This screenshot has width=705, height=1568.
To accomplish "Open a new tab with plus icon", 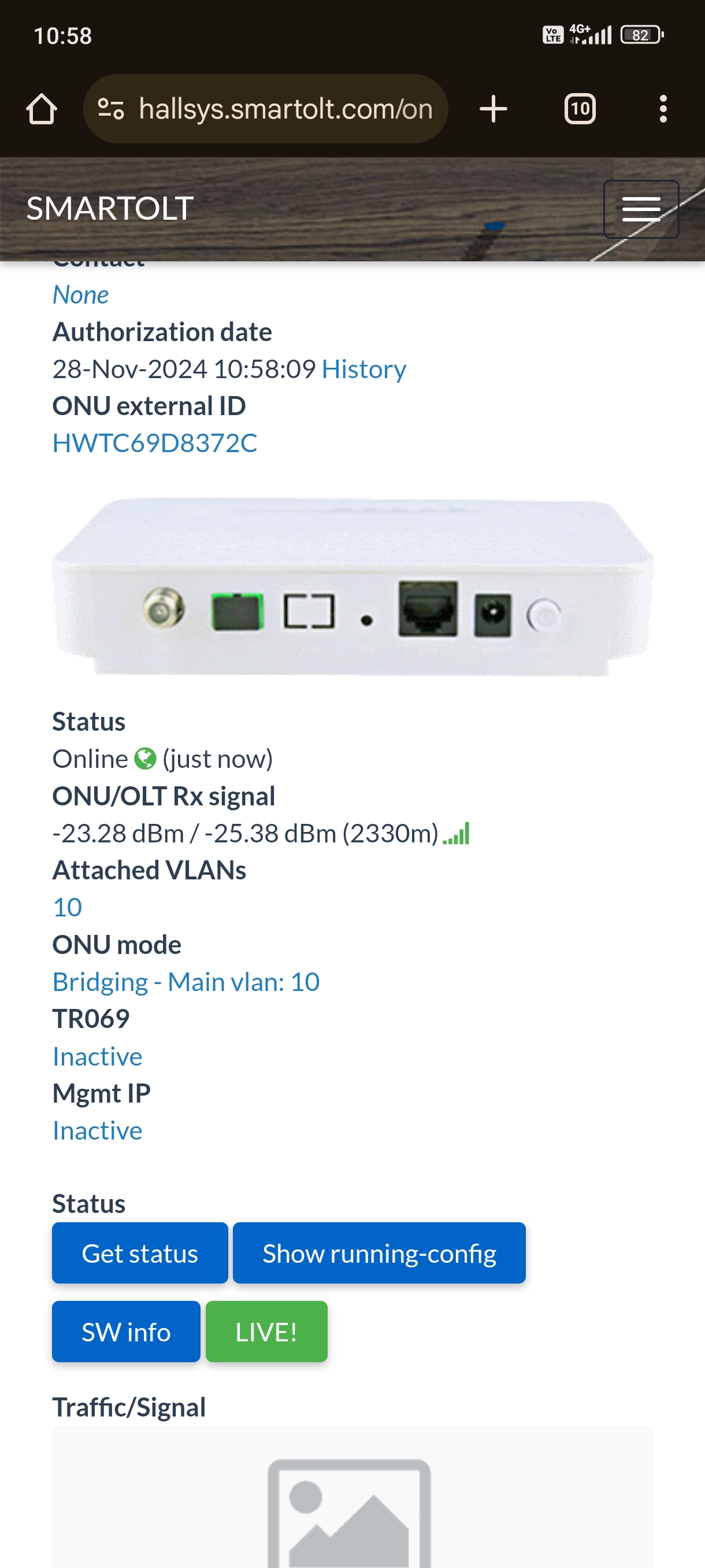I will point(493,109).
